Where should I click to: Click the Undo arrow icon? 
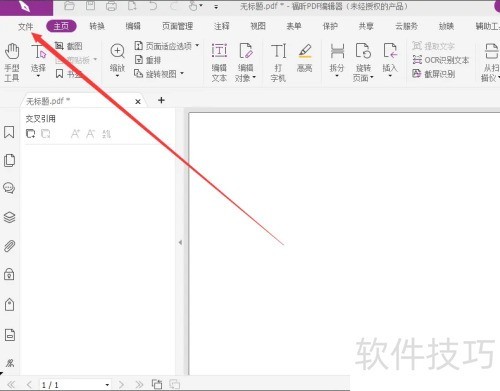(153, 6)
